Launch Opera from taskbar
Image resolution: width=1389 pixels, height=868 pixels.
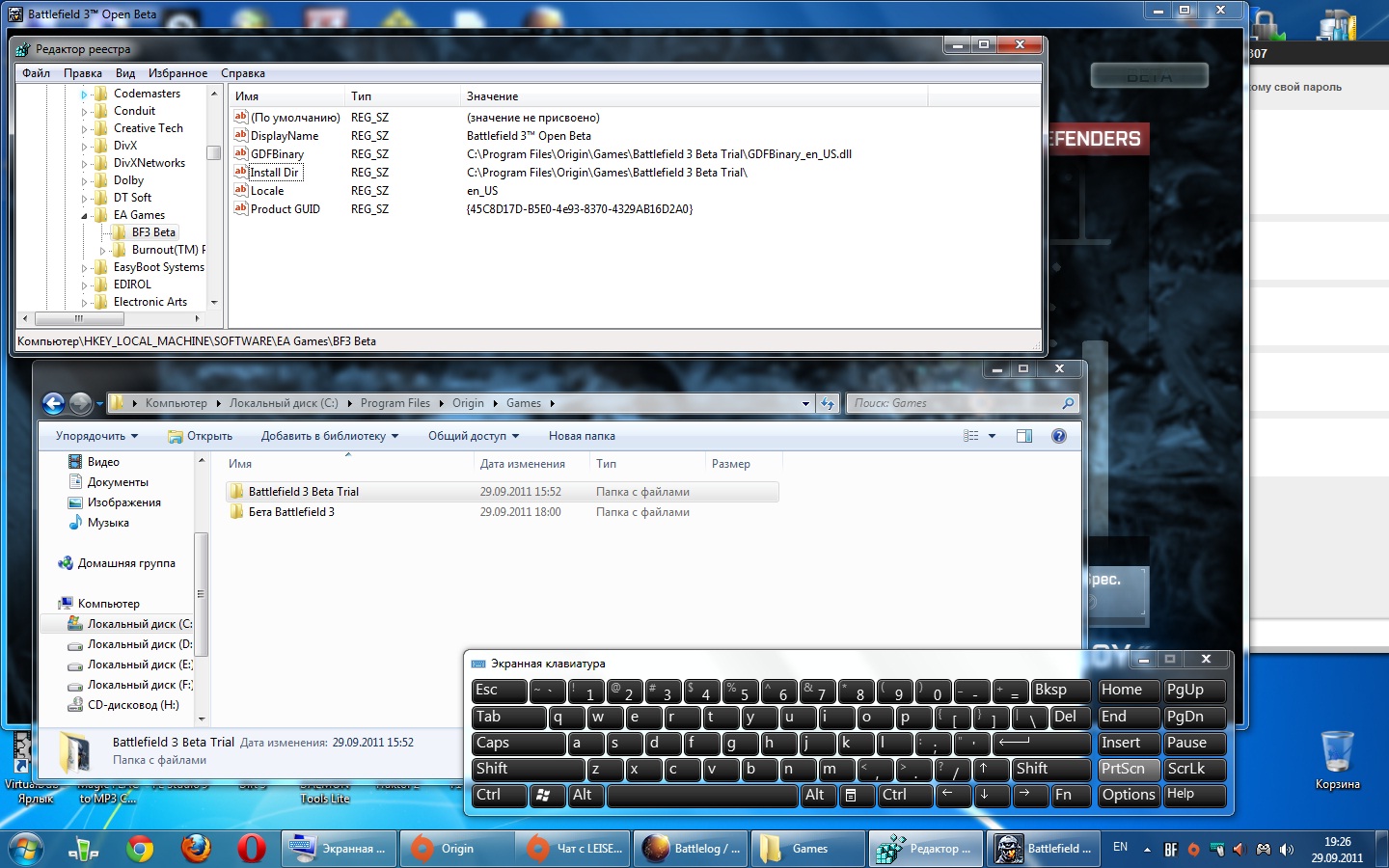(x=252, y=849)
